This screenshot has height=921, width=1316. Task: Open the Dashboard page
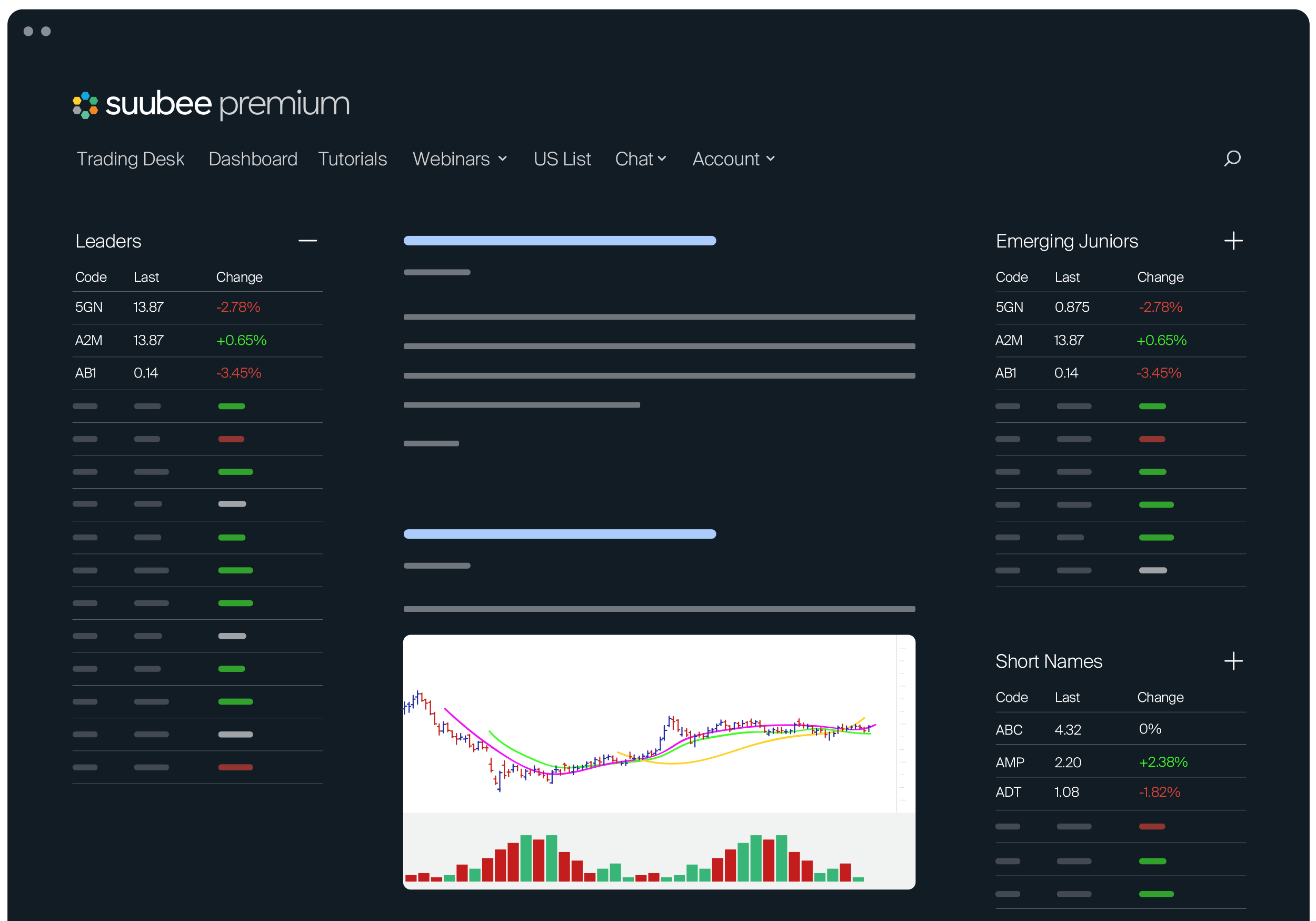pos(253,159)
